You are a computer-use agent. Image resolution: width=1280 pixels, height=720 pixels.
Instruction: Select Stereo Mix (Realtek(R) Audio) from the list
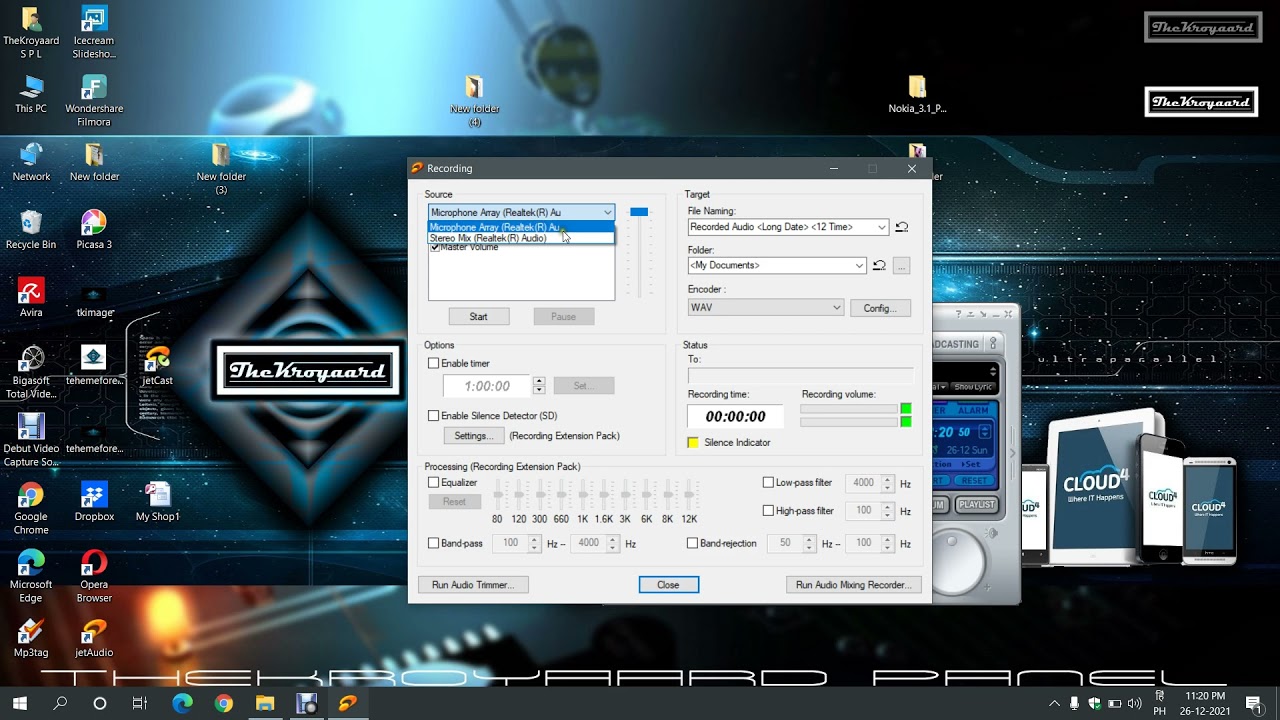click(x=521, y=238)
